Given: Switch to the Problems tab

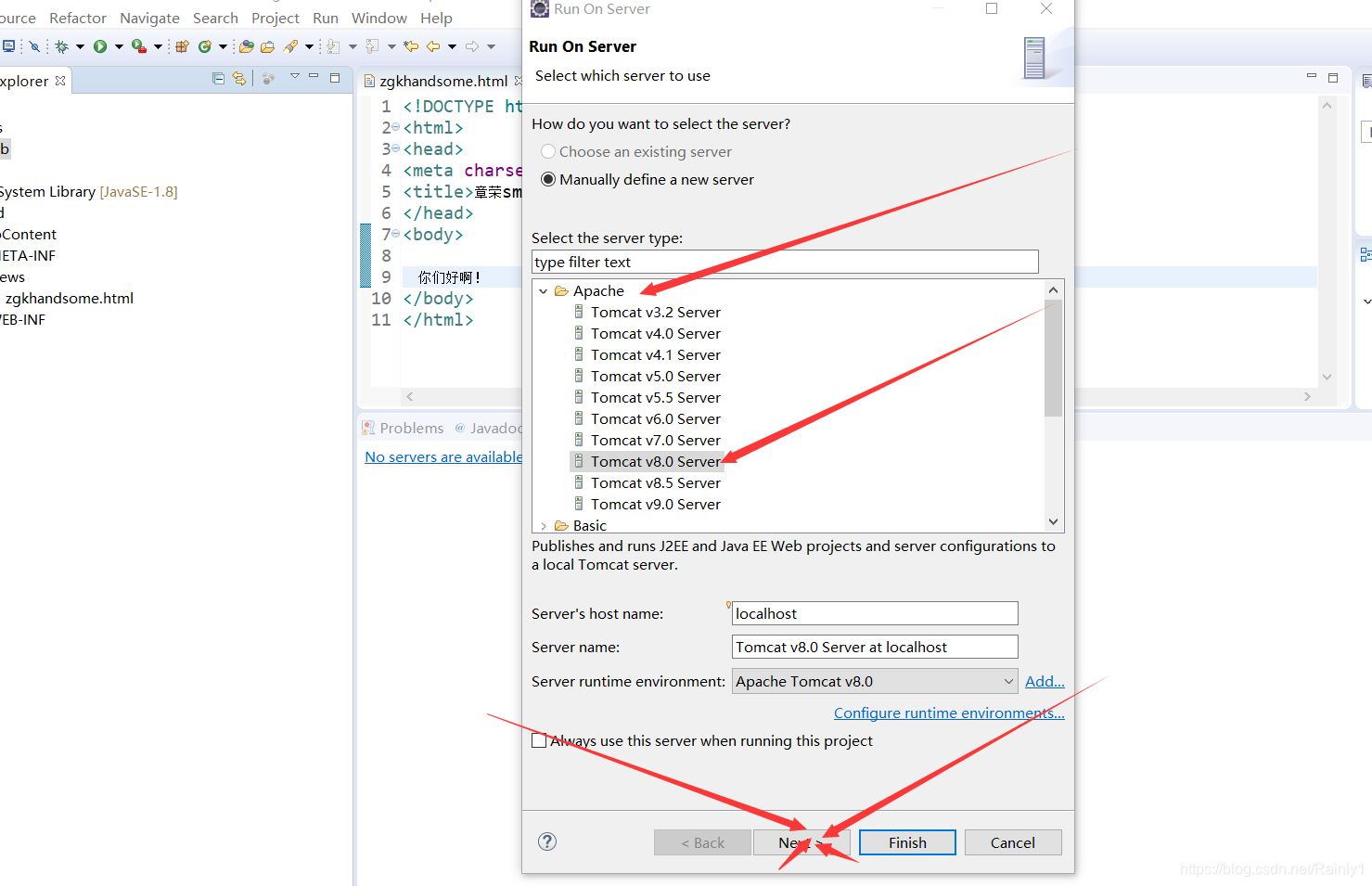Looking at the screenshot, I should (x=404, y=428).
